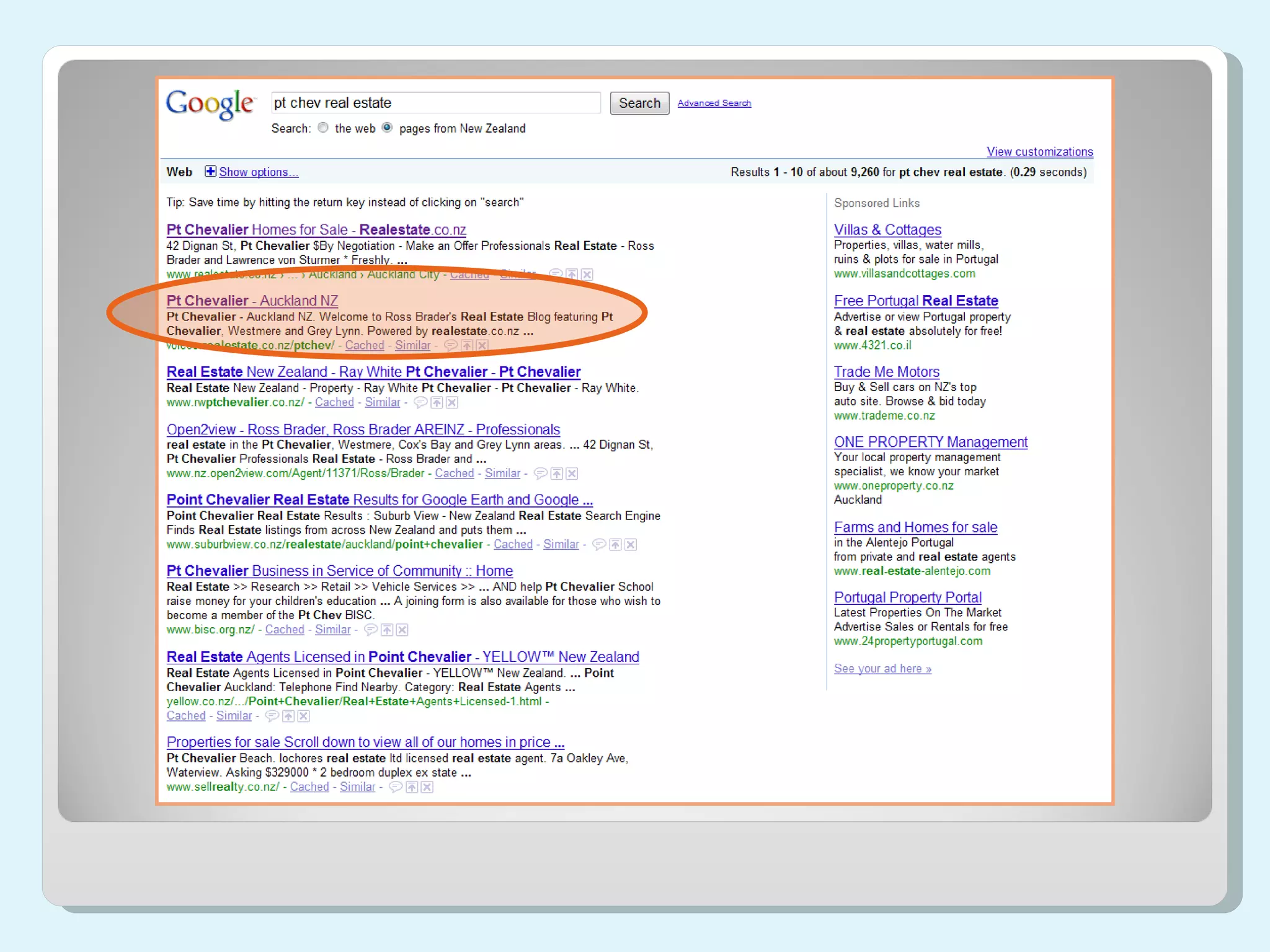Promote the Ray White Pt Chevalier result

pyautogui.click(x=437, y=403)
